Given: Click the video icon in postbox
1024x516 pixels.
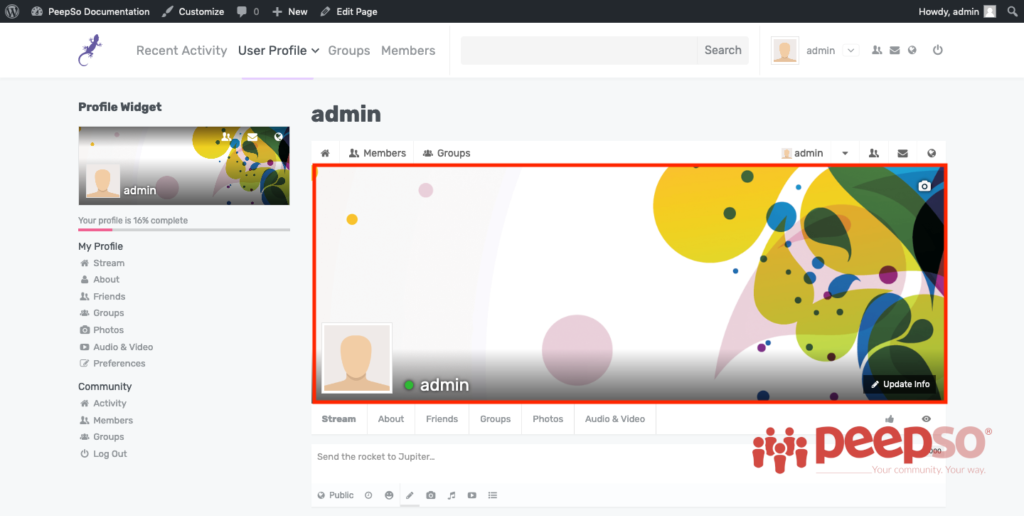Looking at the screenshot, I should click(472, 495).
